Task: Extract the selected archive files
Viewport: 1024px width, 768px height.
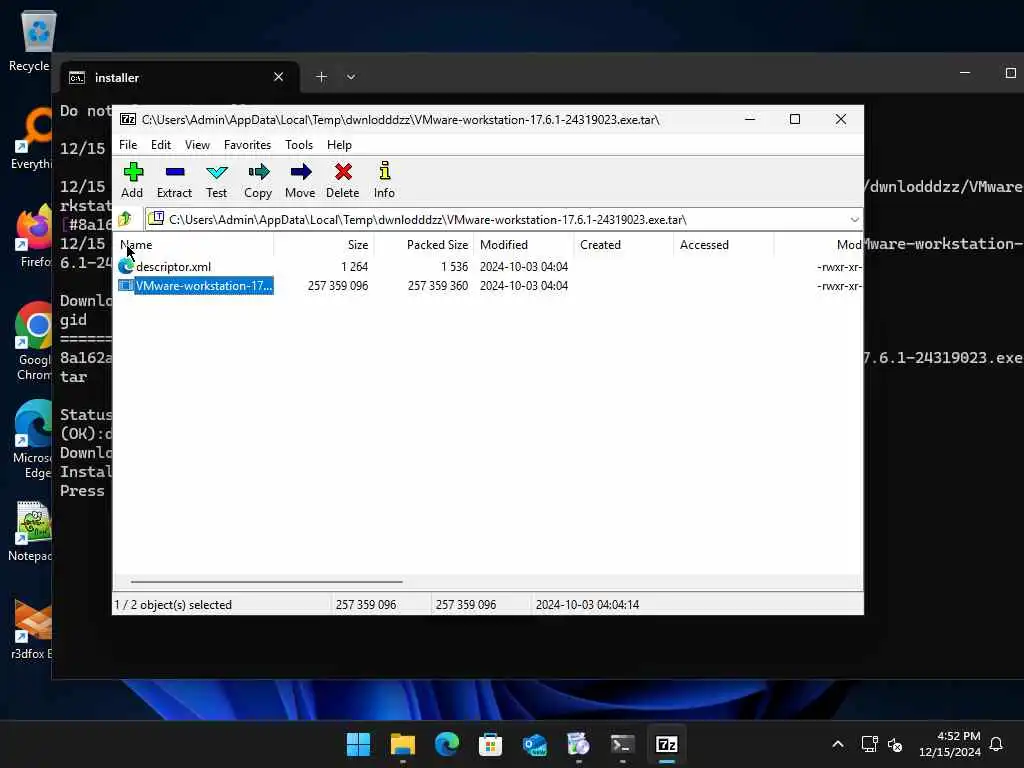Action: (x=174, y=180)
